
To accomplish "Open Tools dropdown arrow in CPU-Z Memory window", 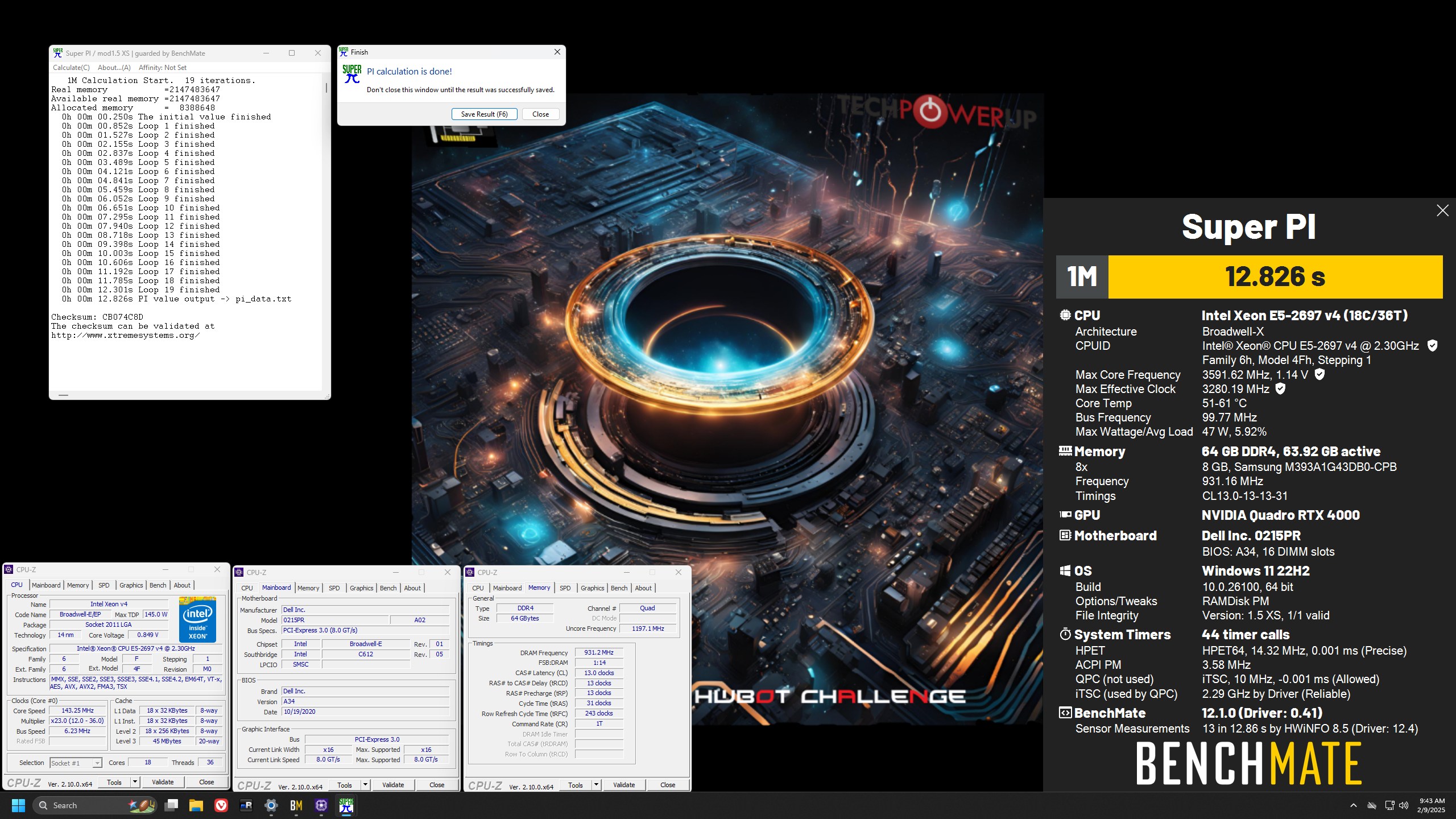I will (596, 785).
